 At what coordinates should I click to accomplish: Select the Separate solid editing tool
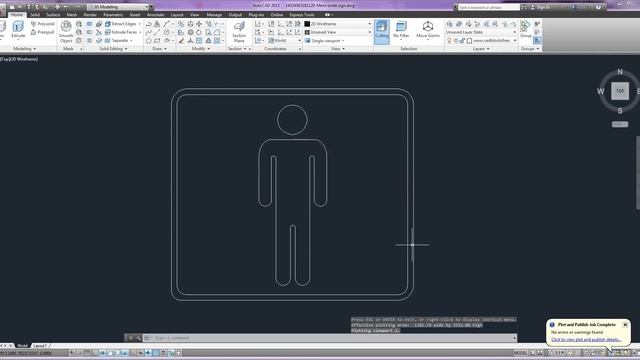click(x=117, y=40)
